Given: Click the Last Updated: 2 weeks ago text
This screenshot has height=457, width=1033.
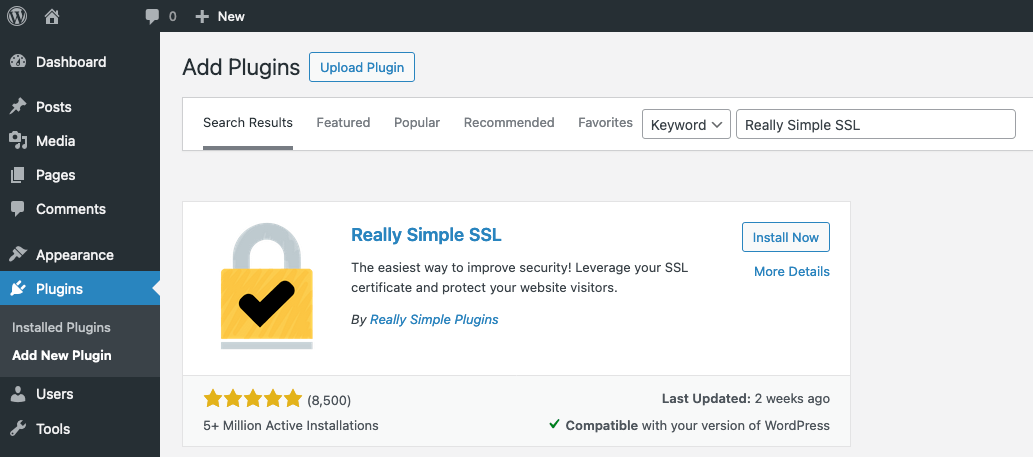Looking at the screenshot, I should [x=746, y=398].
